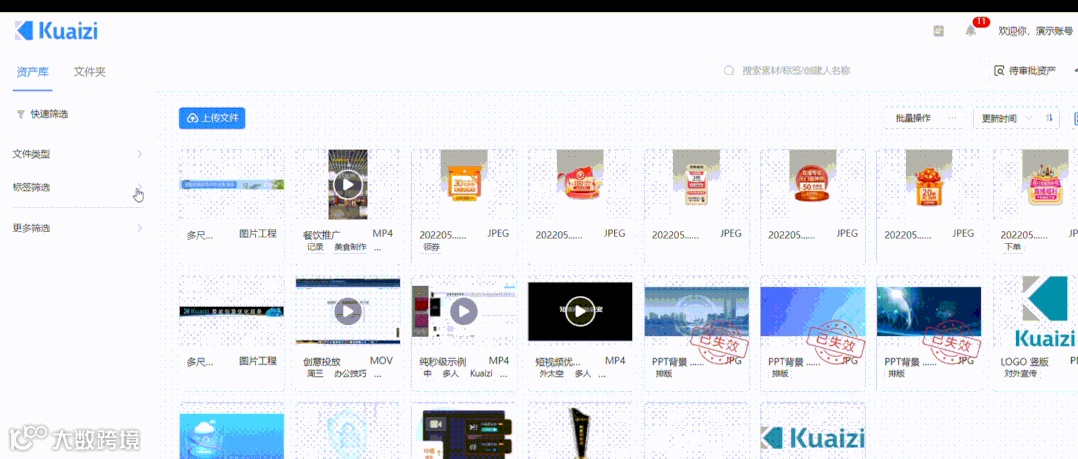This screenshot has height=459, width=1078.
Task: Click the 下单 tag label
Action: pyautogui.click(x=1013, y=247)
